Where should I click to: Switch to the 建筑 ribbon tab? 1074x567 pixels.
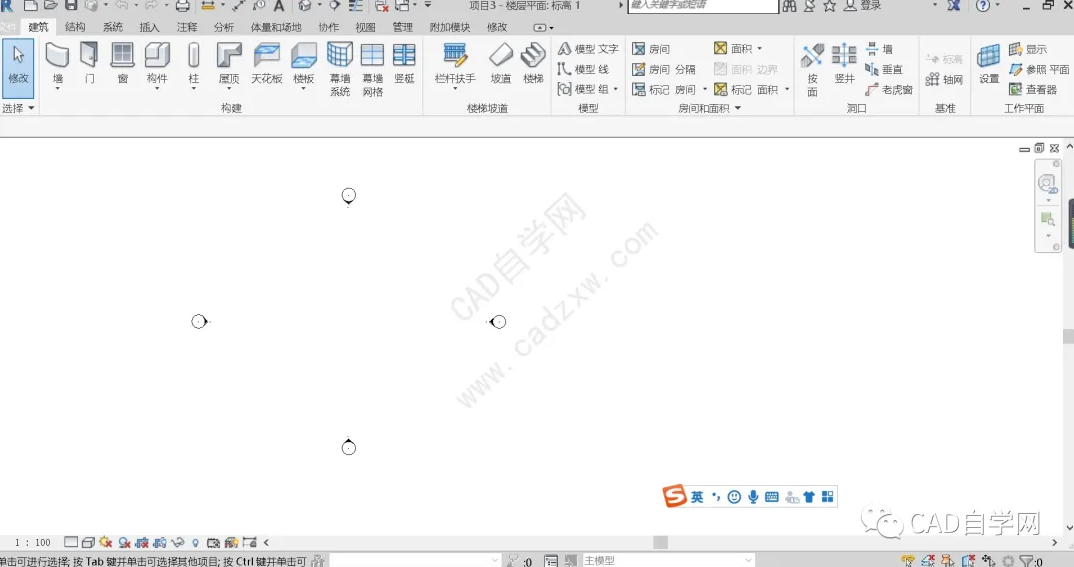pos(38,27)
